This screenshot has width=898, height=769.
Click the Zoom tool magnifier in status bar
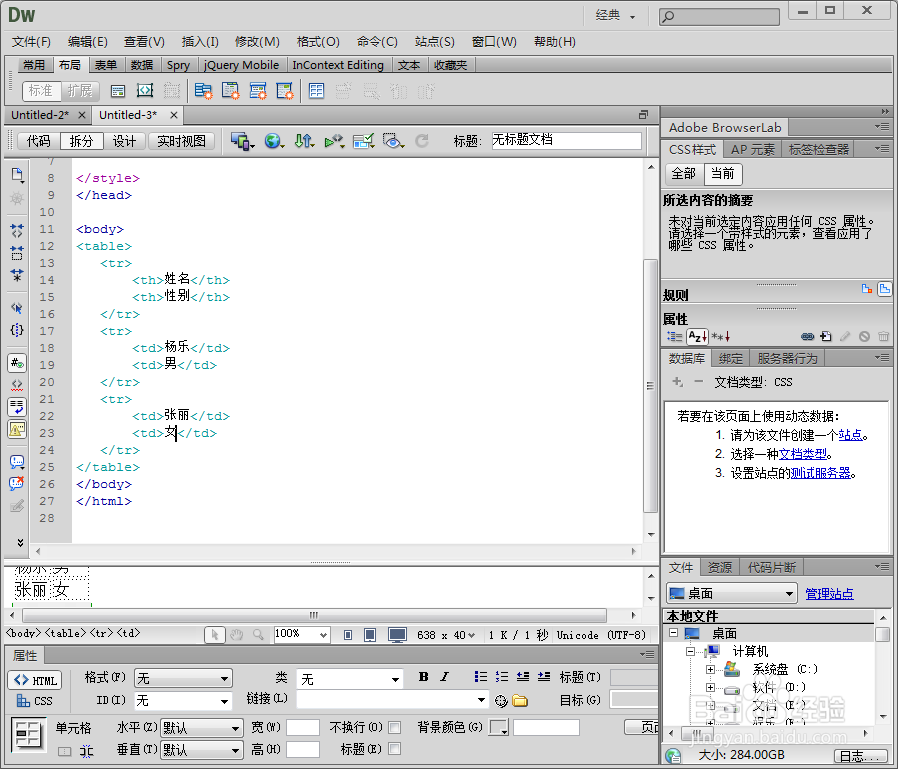[258, 635]
